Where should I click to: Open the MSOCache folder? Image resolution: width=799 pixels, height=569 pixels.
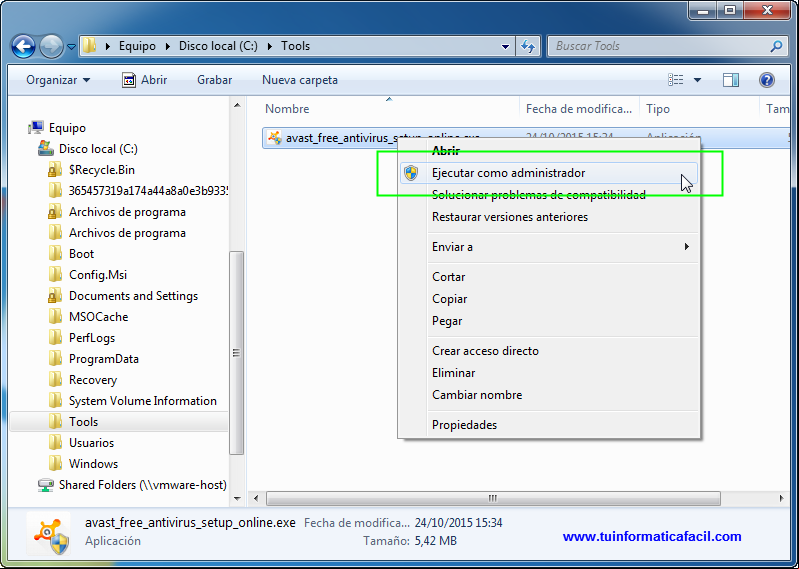(98, 317)
